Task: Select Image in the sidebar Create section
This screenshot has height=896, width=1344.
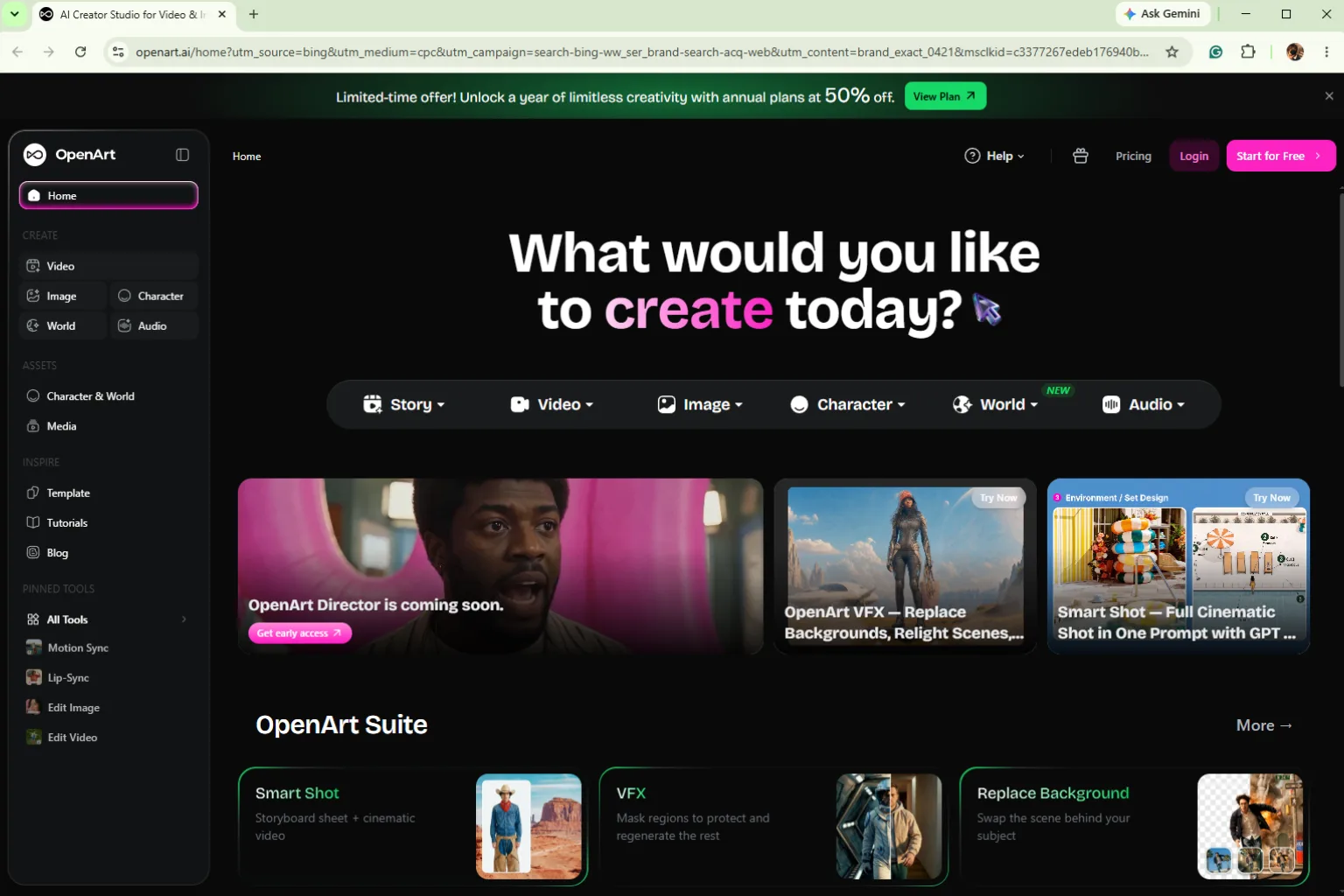Action: tap(63, 296)
